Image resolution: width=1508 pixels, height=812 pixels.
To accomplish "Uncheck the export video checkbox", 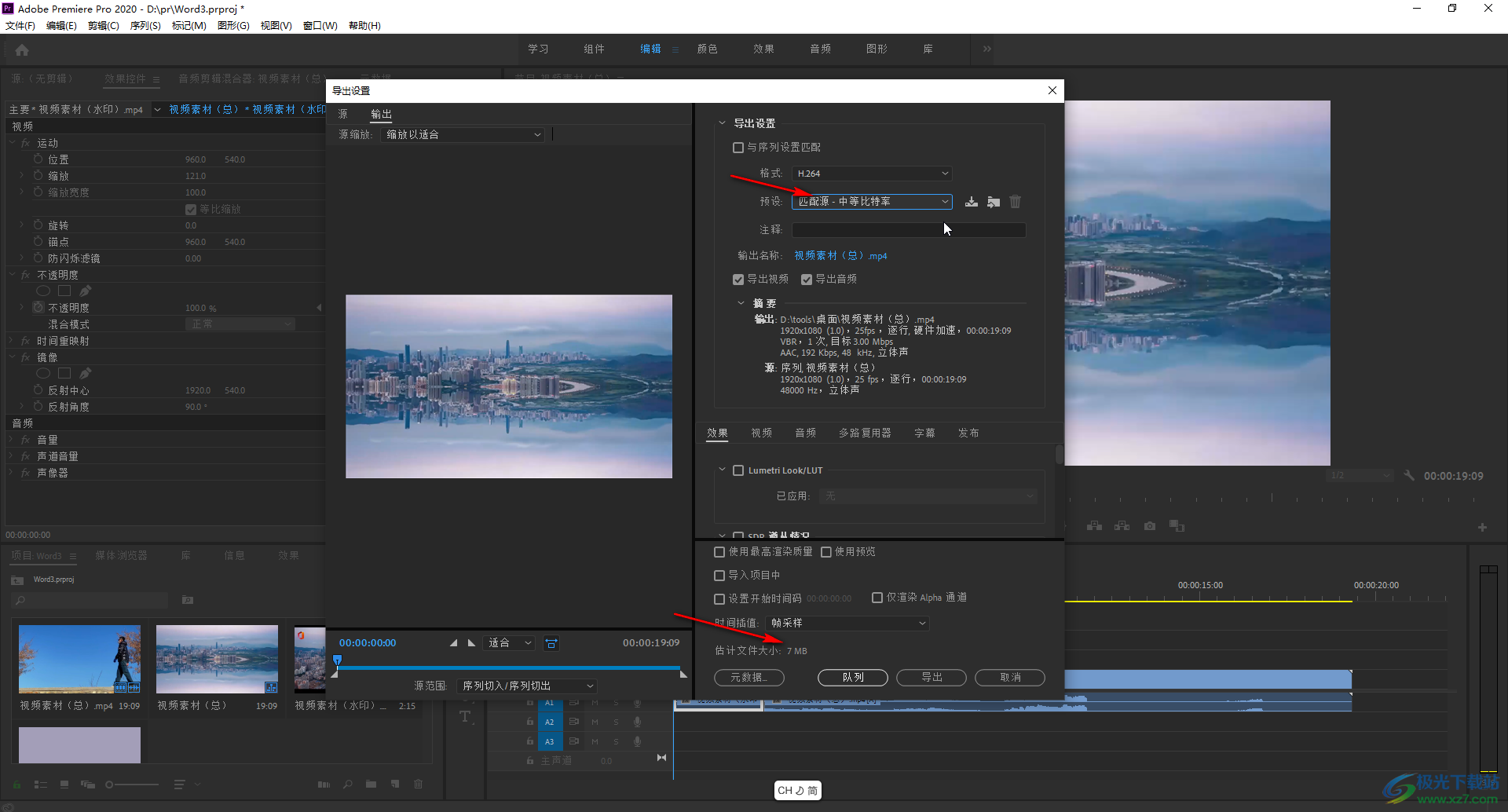I will coord(738,280).
